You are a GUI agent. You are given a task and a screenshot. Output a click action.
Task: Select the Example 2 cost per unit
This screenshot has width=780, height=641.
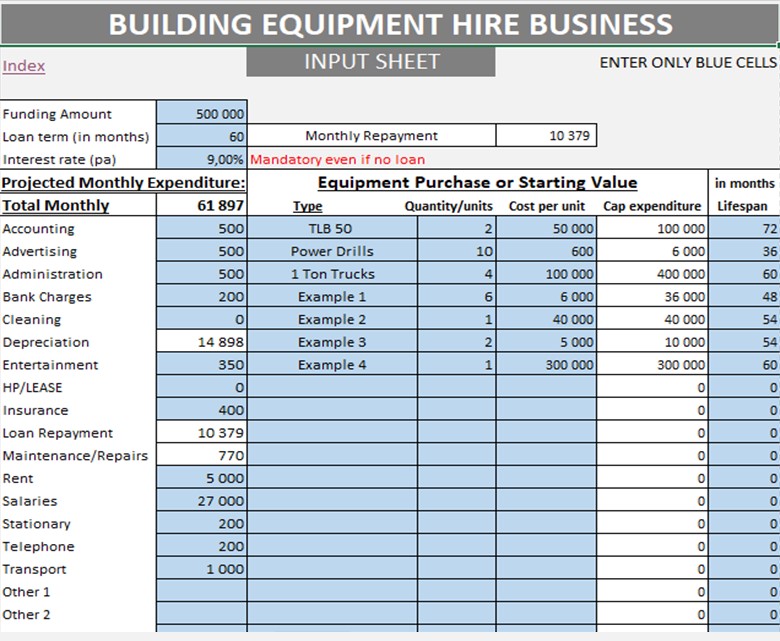tap(546, 319)
